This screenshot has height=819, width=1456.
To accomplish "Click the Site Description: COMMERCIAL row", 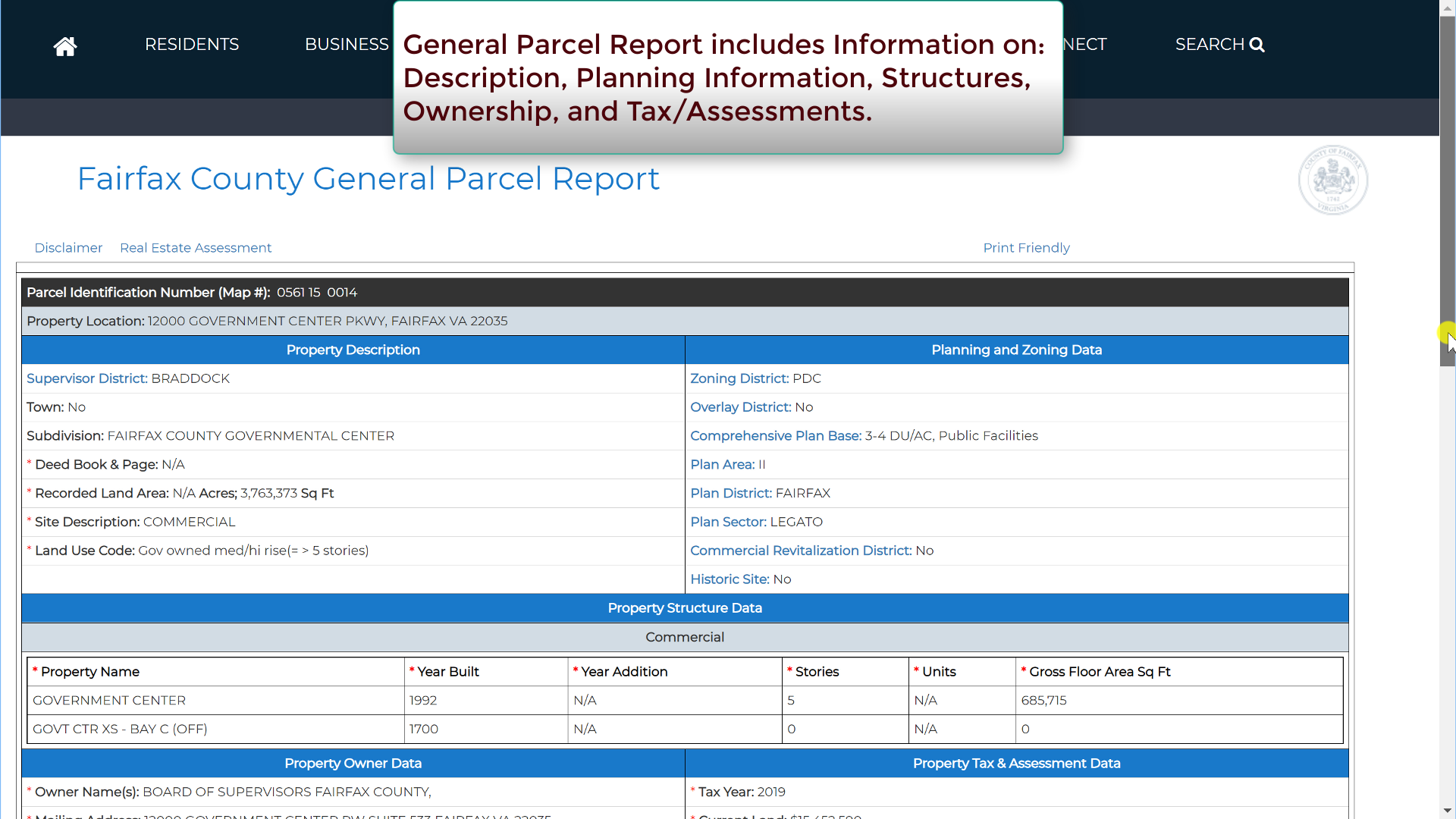I will pos(353,522).
